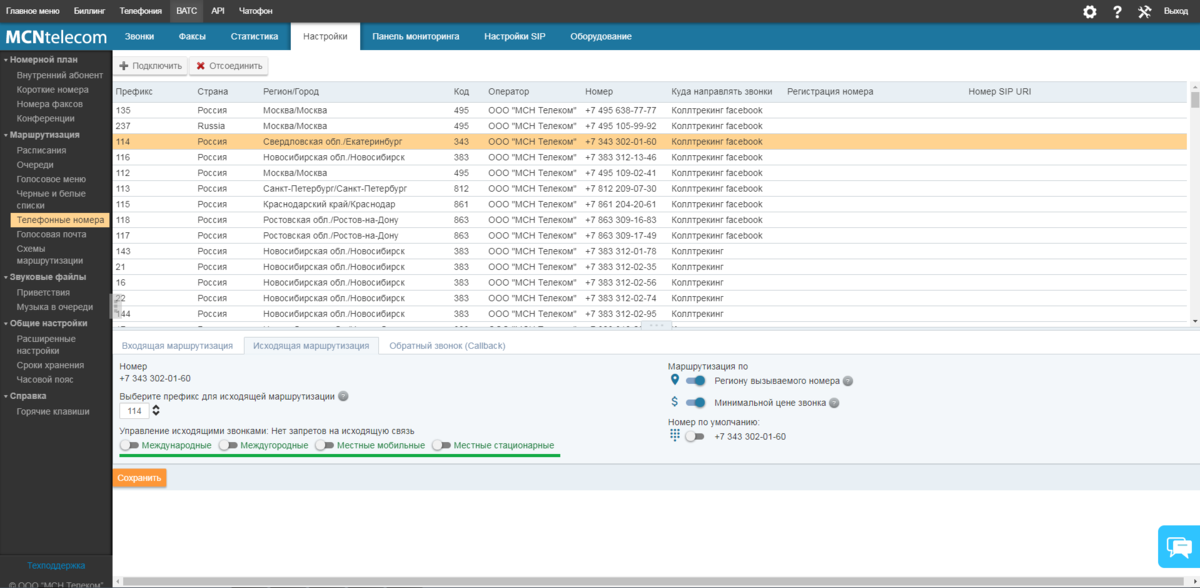Open the tools wrench and hammer icon
This screenshot has width=1200, height=588.
point(1145,12)
